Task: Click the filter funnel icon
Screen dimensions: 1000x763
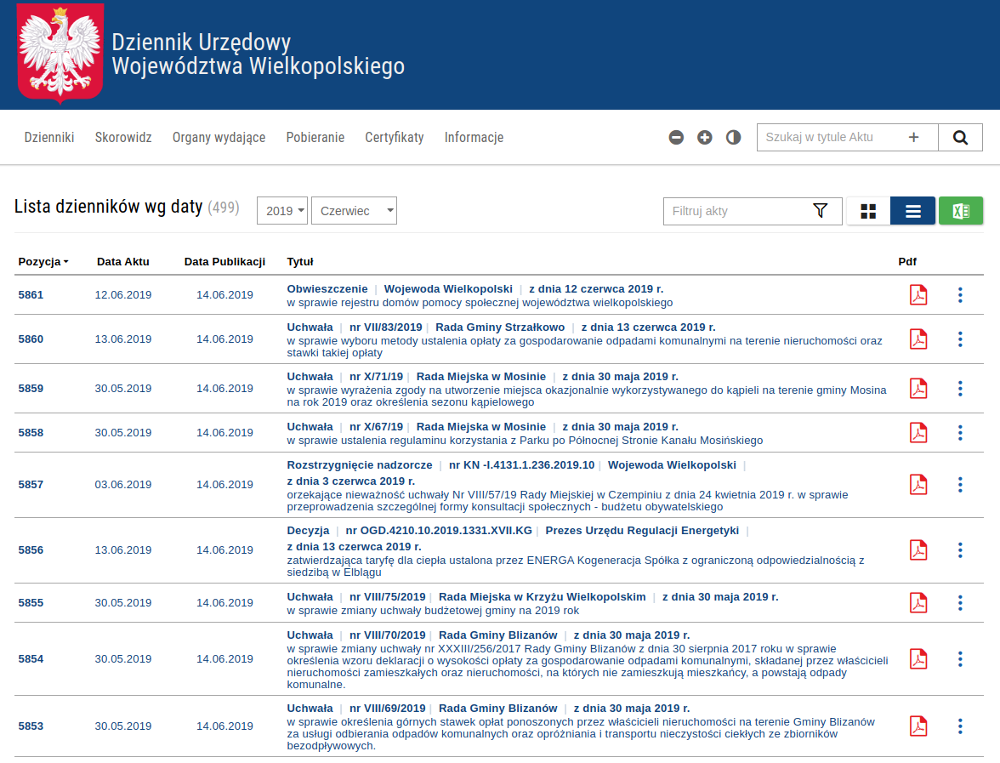Action: pos(820,211)
